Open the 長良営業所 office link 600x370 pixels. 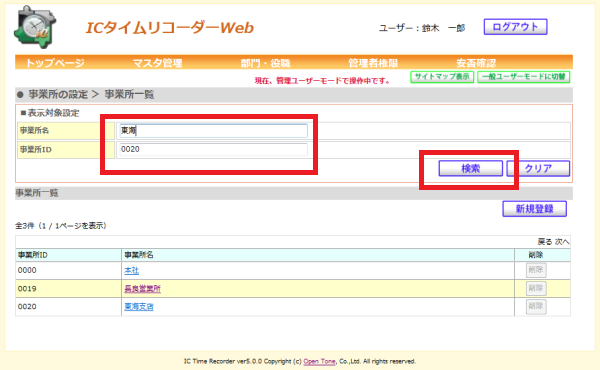point(142,289)
